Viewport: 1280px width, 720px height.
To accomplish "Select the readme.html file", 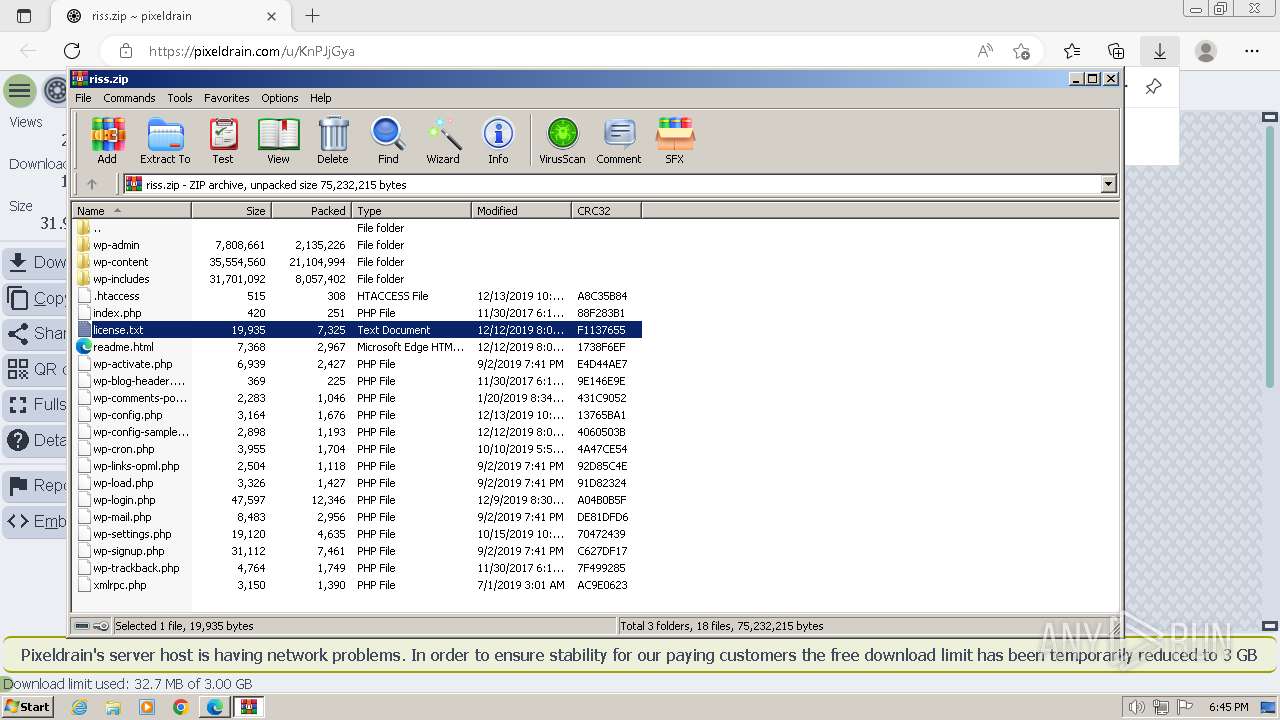I will coord(123,347).
